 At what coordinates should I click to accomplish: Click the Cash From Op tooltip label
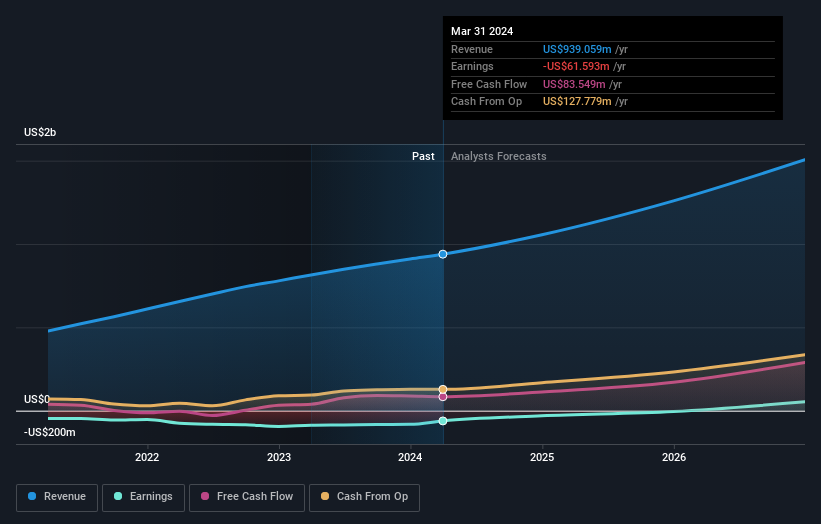click(486, 102)
